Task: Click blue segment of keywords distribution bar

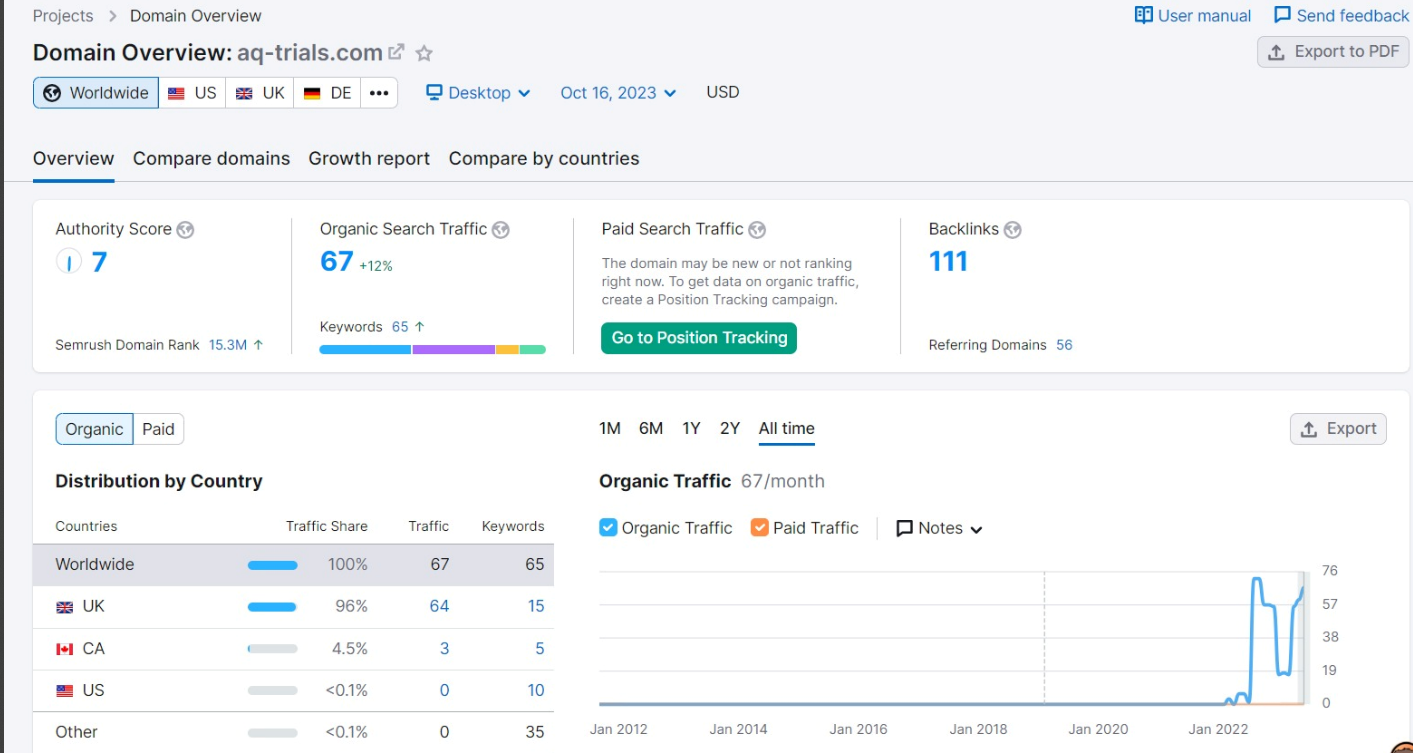Action: click(366, 350)
